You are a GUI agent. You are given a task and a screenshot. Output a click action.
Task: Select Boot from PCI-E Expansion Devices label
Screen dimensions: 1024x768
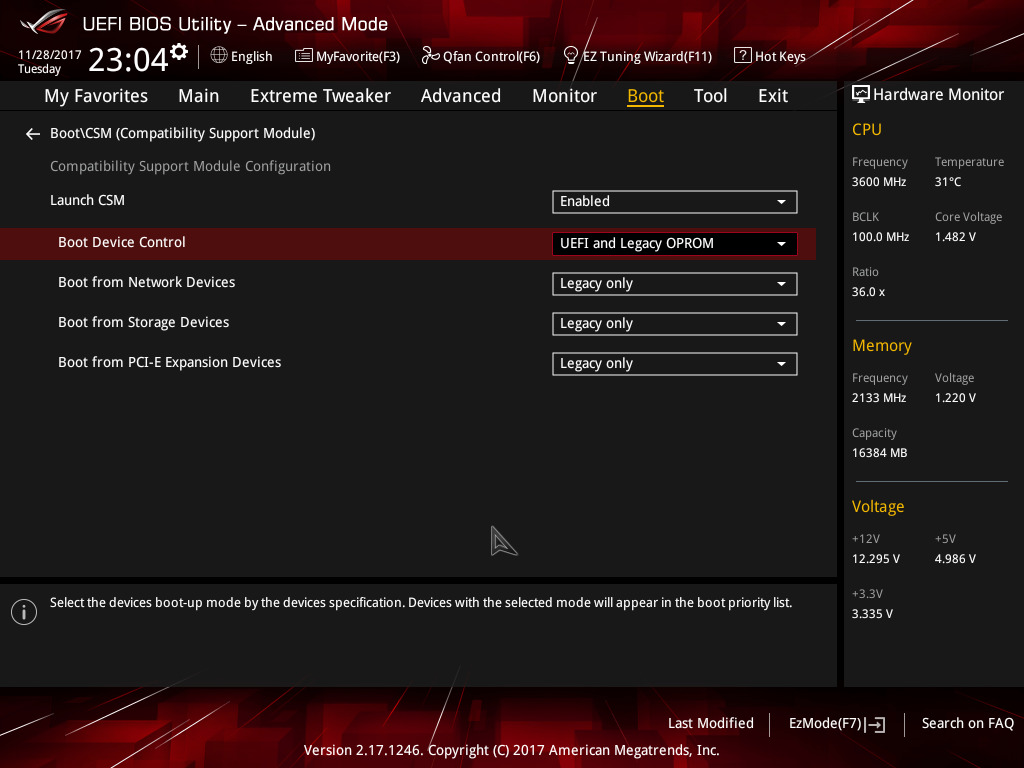point(170,362)
